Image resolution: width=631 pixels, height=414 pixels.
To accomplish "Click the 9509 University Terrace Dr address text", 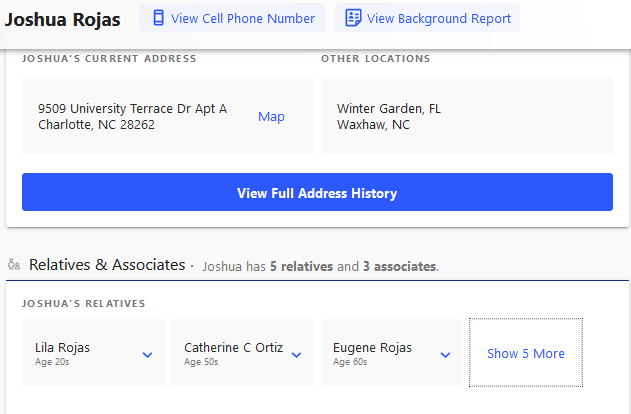I will (132, 108).
